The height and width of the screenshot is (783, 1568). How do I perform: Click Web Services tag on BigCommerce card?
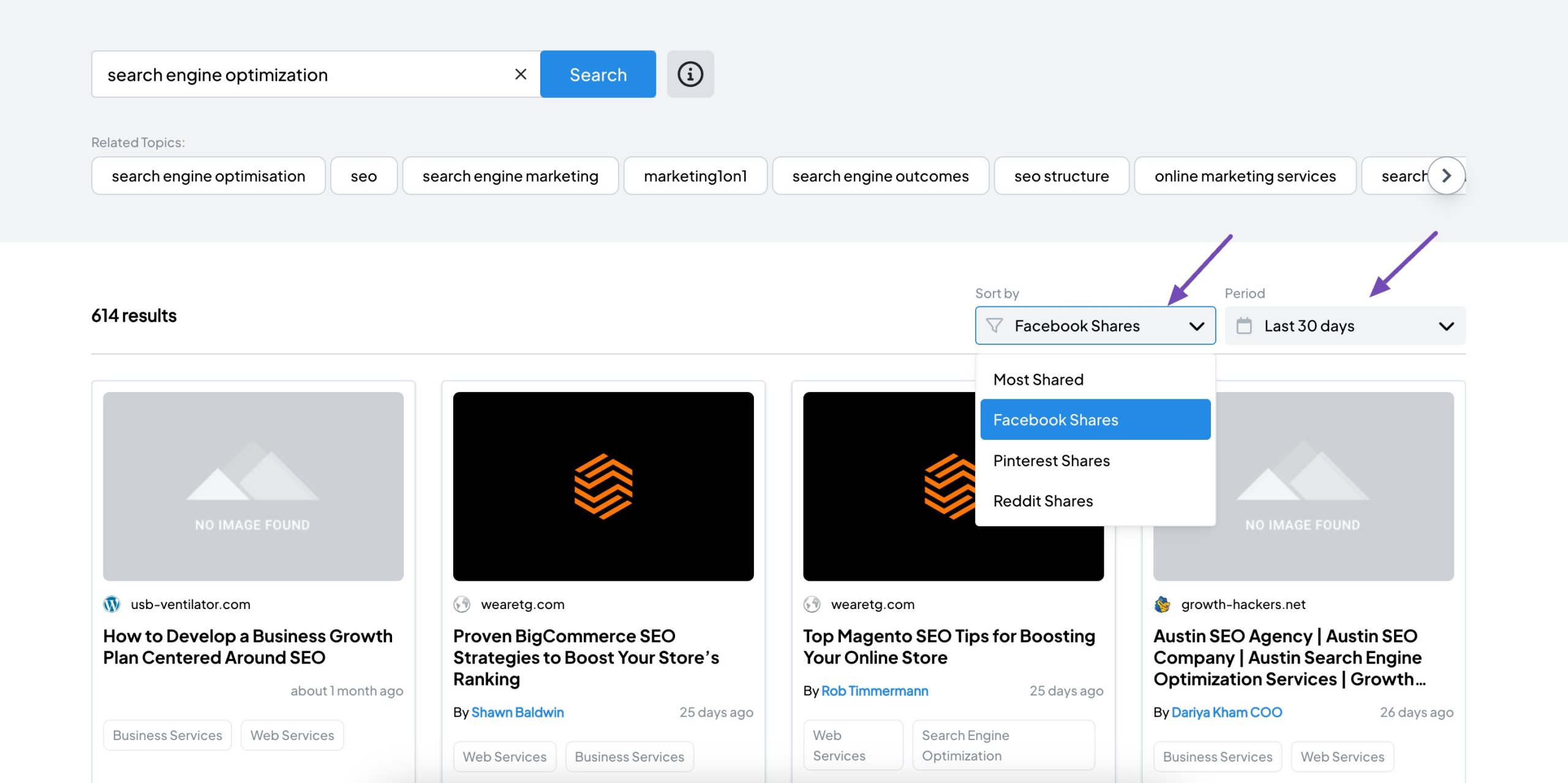[x=505, y=757]
